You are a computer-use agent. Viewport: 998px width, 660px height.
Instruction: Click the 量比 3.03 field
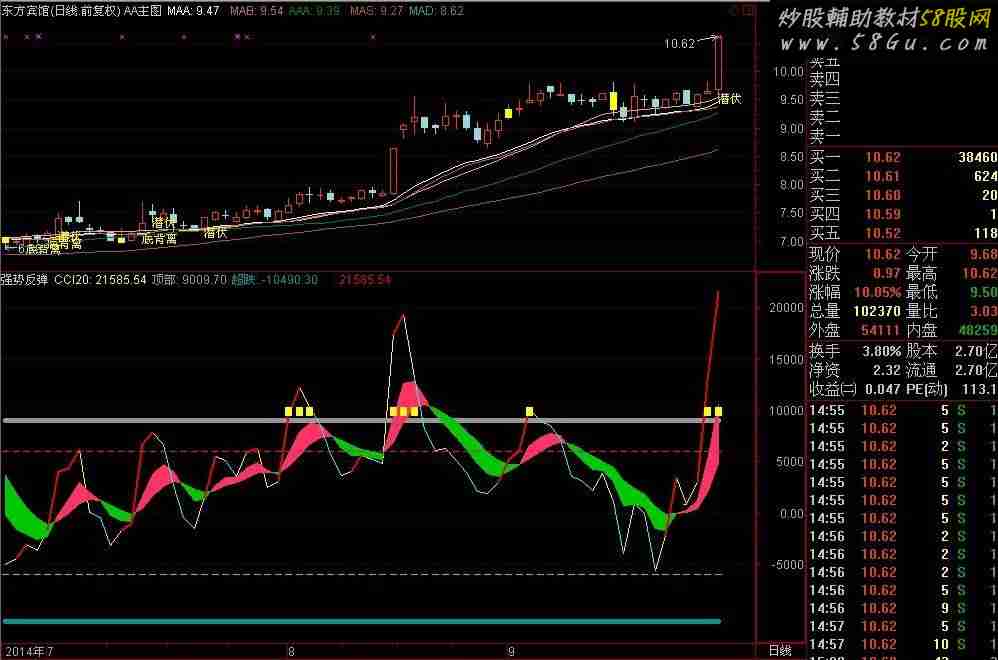point(952,311)
